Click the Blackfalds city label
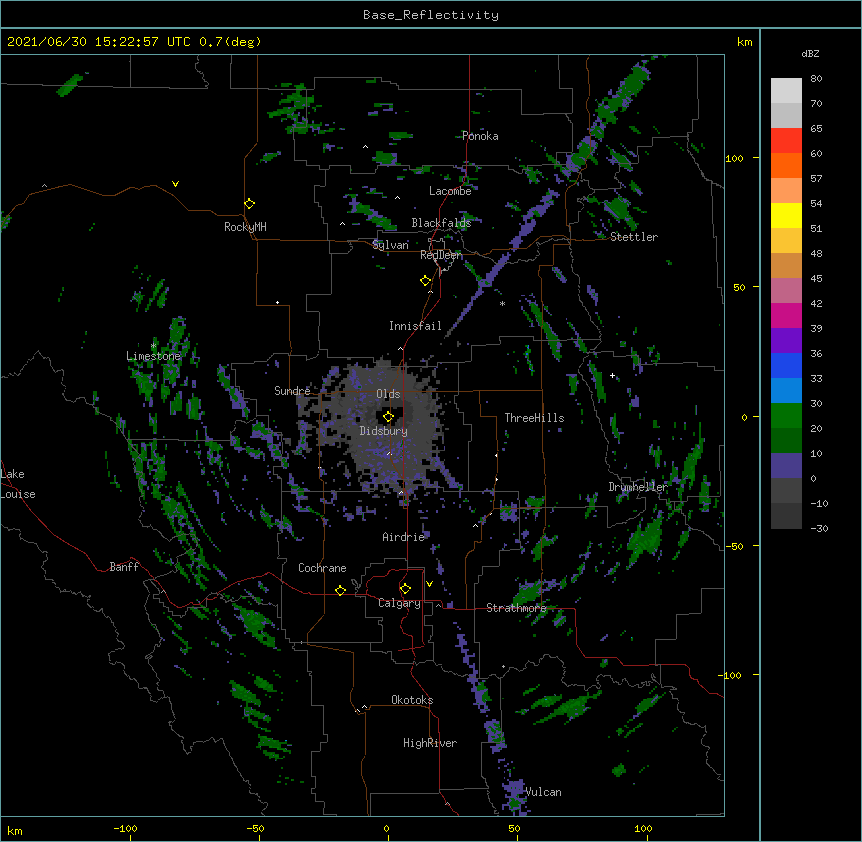Screen dimensions: 862x842 (441, 223)
